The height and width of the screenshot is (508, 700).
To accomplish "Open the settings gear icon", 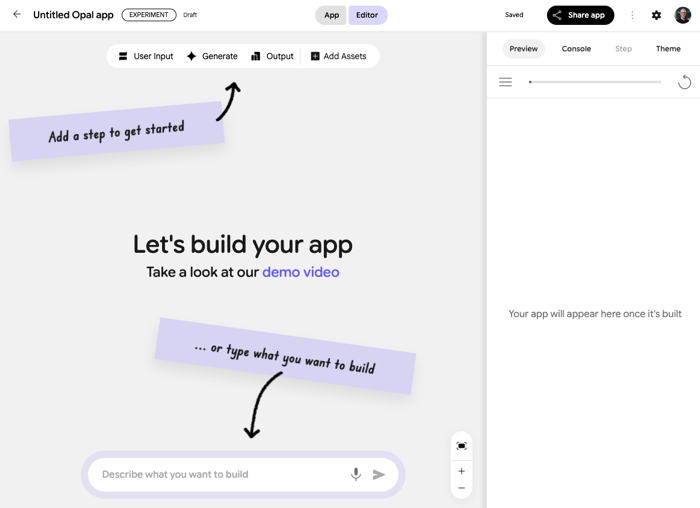I will [656, 15].
